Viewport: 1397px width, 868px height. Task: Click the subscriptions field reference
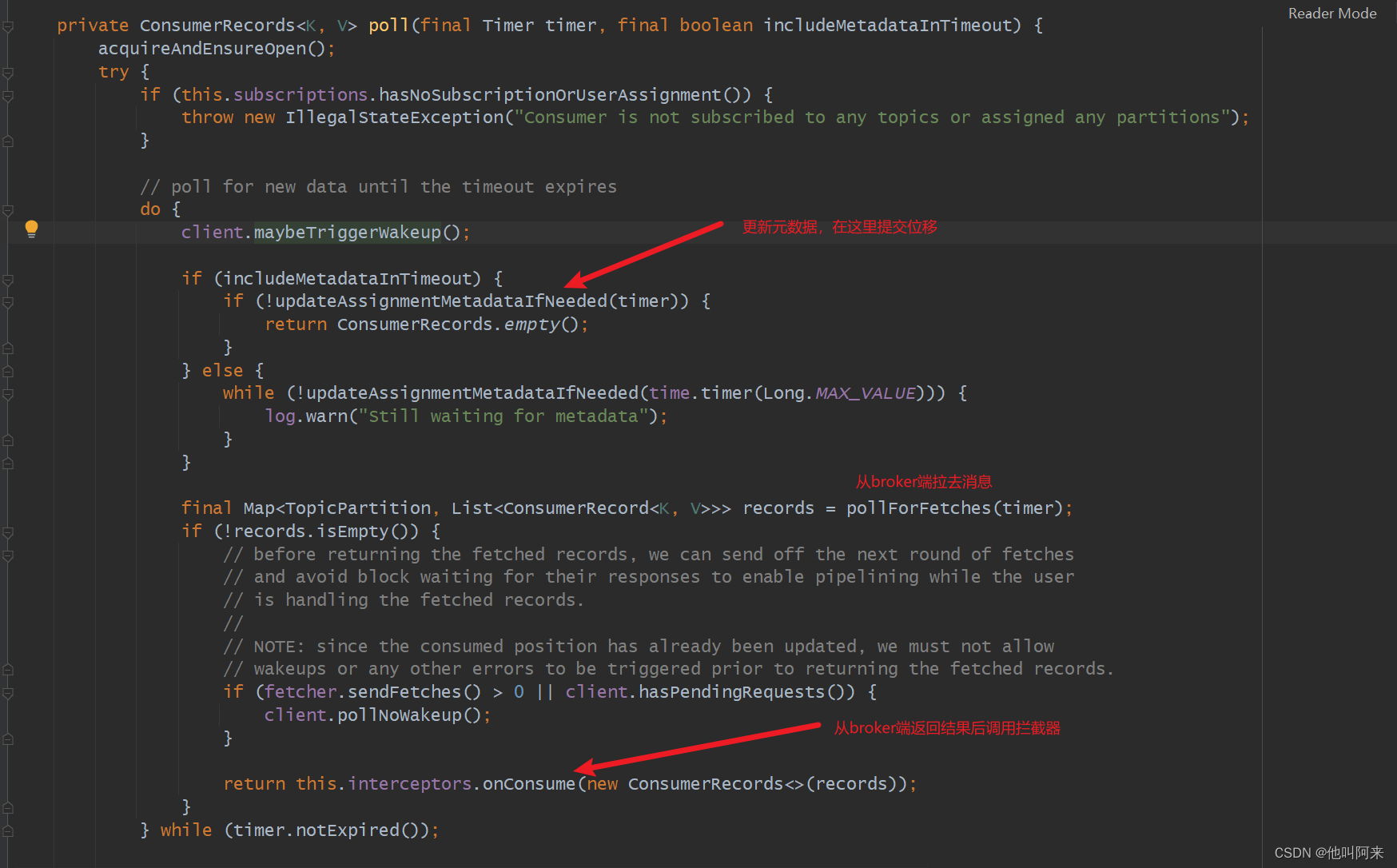pyautogui.click(x=300, y=95)
